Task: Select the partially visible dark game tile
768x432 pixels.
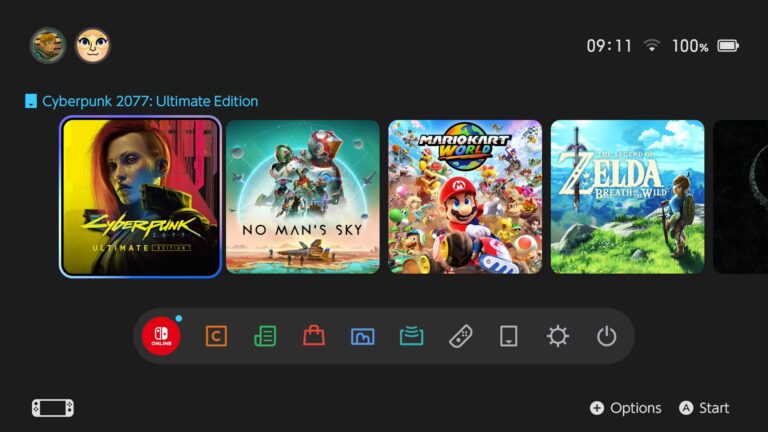Action: pos(741,197)
